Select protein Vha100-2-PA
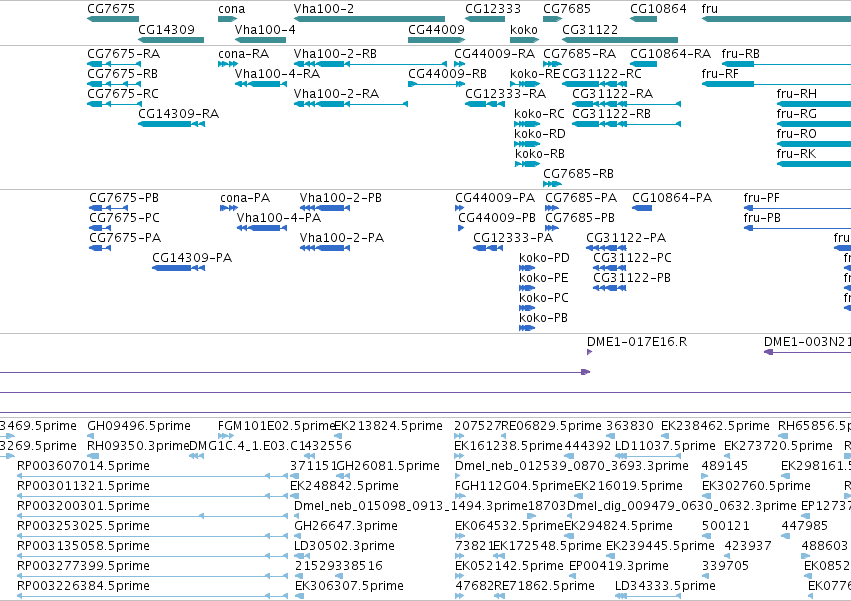This screenshot has width=851, height=601. click(325, 248)
